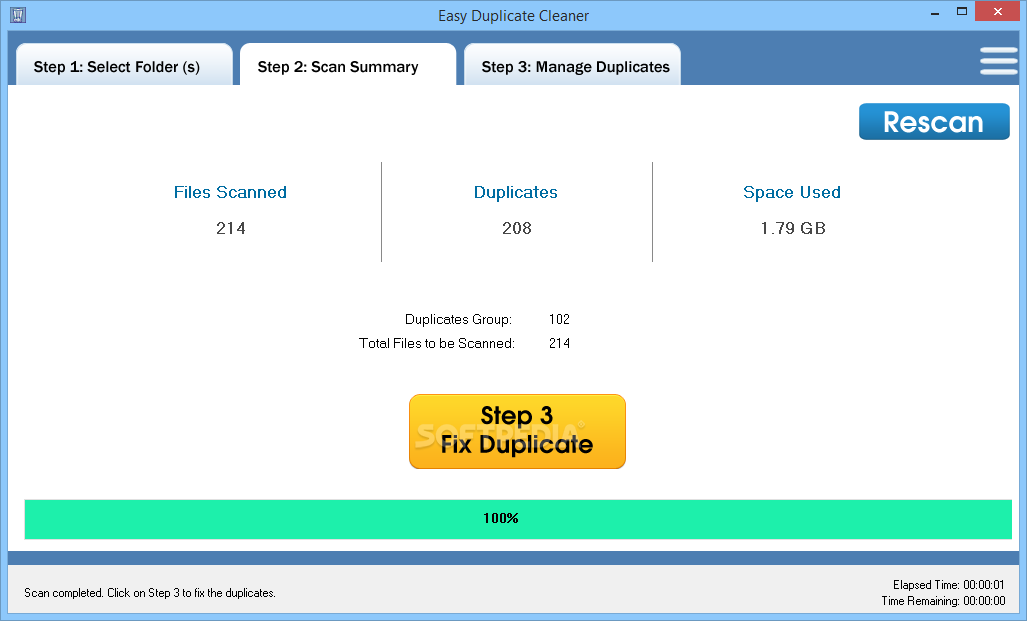The image size is (1027, 621).
Task: Maximize the Easy Duplicate Cleaner window
Action: pyautogui.click(x=962, y=11)
